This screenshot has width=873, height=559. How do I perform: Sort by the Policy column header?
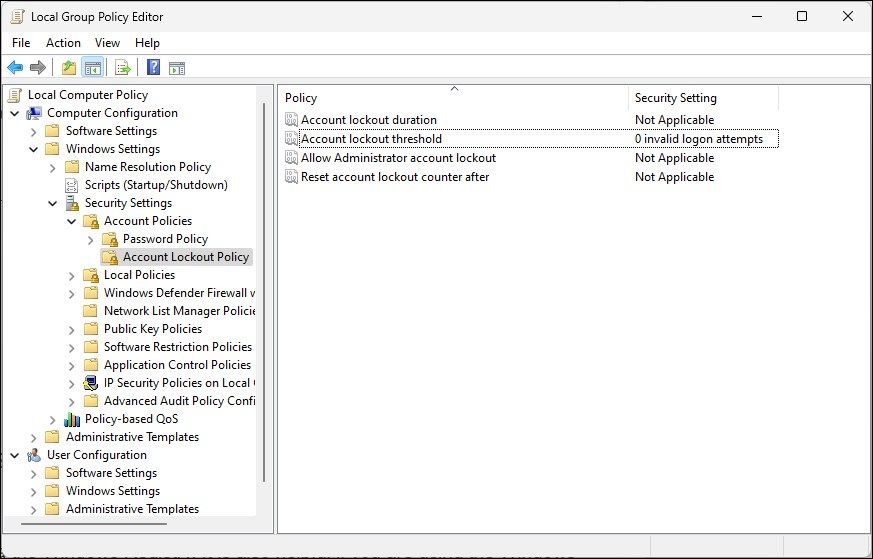click(454, 98)
